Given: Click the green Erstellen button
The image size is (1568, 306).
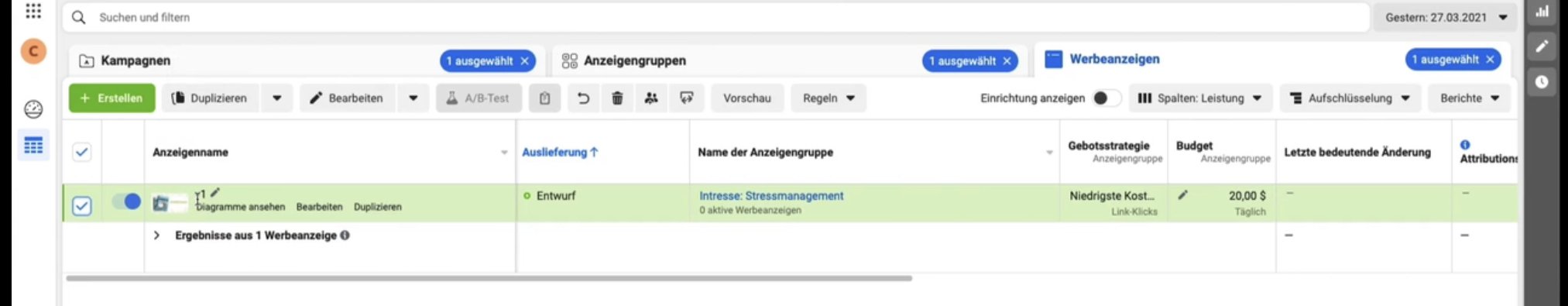Looking at the screenshot, I should pos(112,98).
